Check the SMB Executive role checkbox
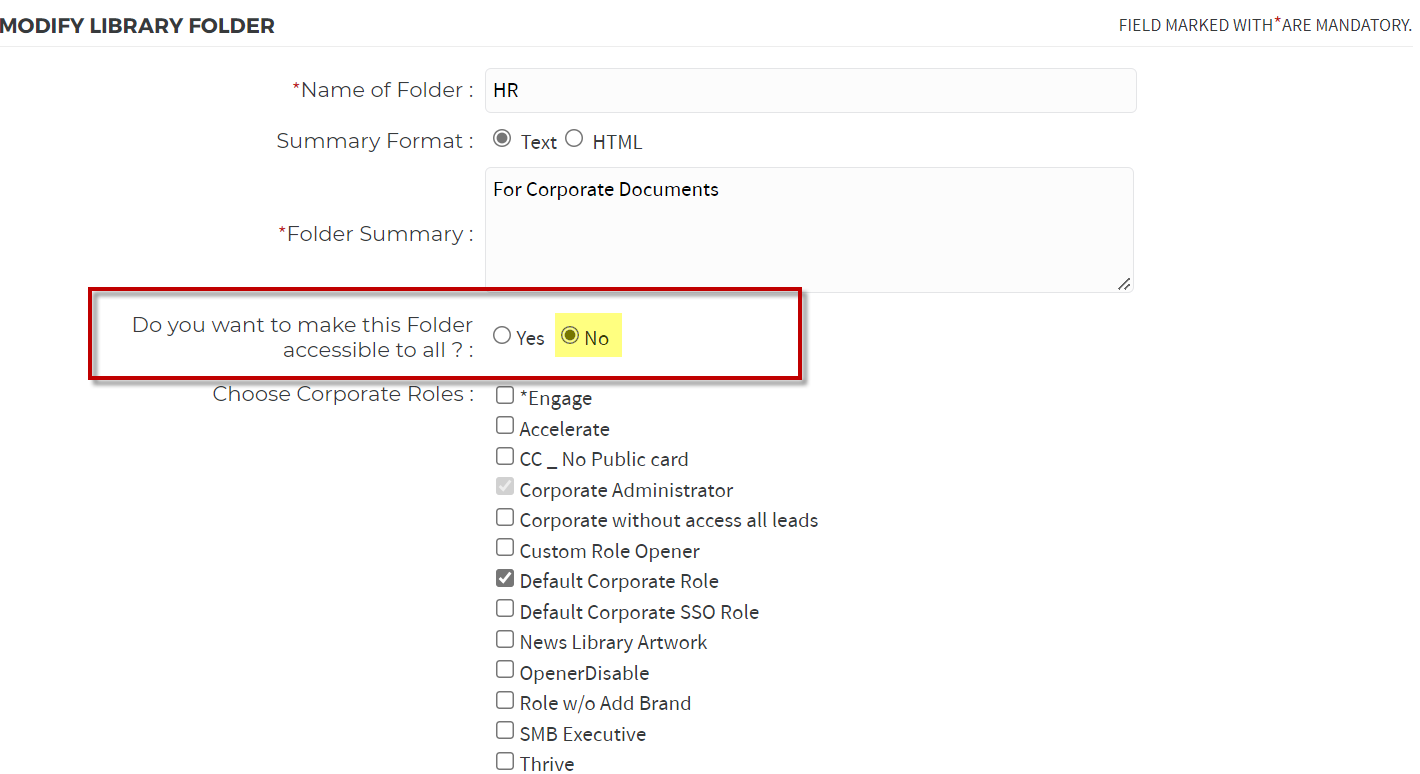Image resolution: width=1420 pixels, height=774 pixels. pos(505,731)
